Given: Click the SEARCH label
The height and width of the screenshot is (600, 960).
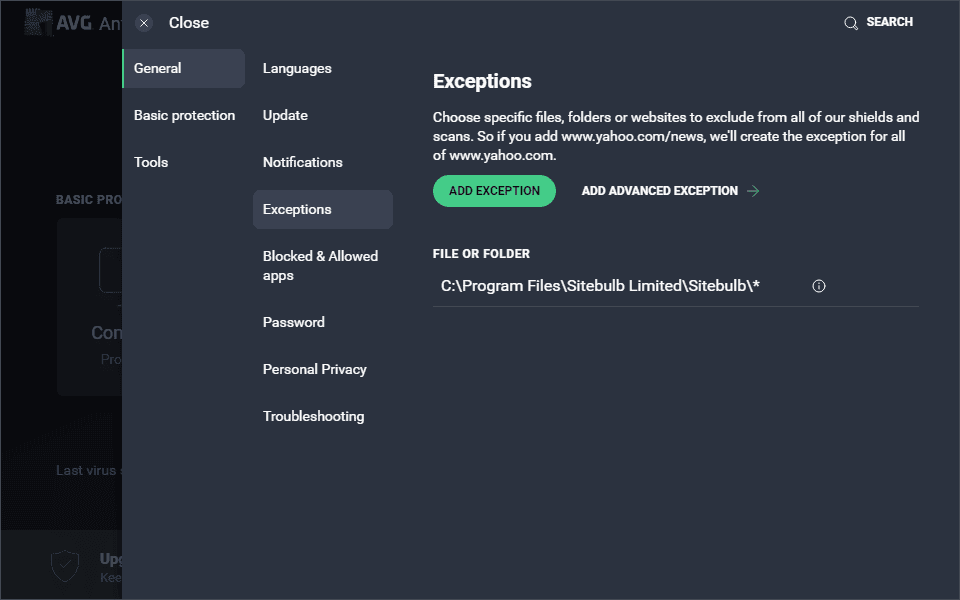Looking at the screenshot, I should point(889,22).
